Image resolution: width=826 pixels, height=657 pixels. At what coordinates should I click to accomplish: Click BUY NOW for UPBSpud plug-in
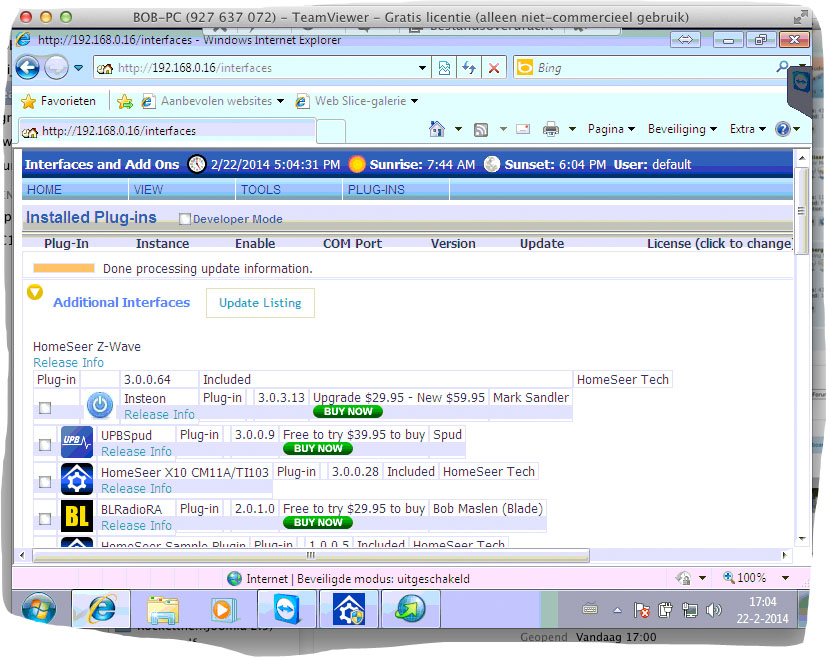[318, 448]
